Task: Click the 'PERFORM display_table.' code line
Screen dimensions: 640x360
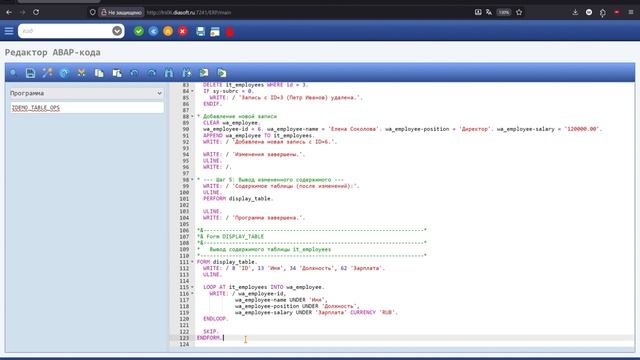Action: point(238,199)
